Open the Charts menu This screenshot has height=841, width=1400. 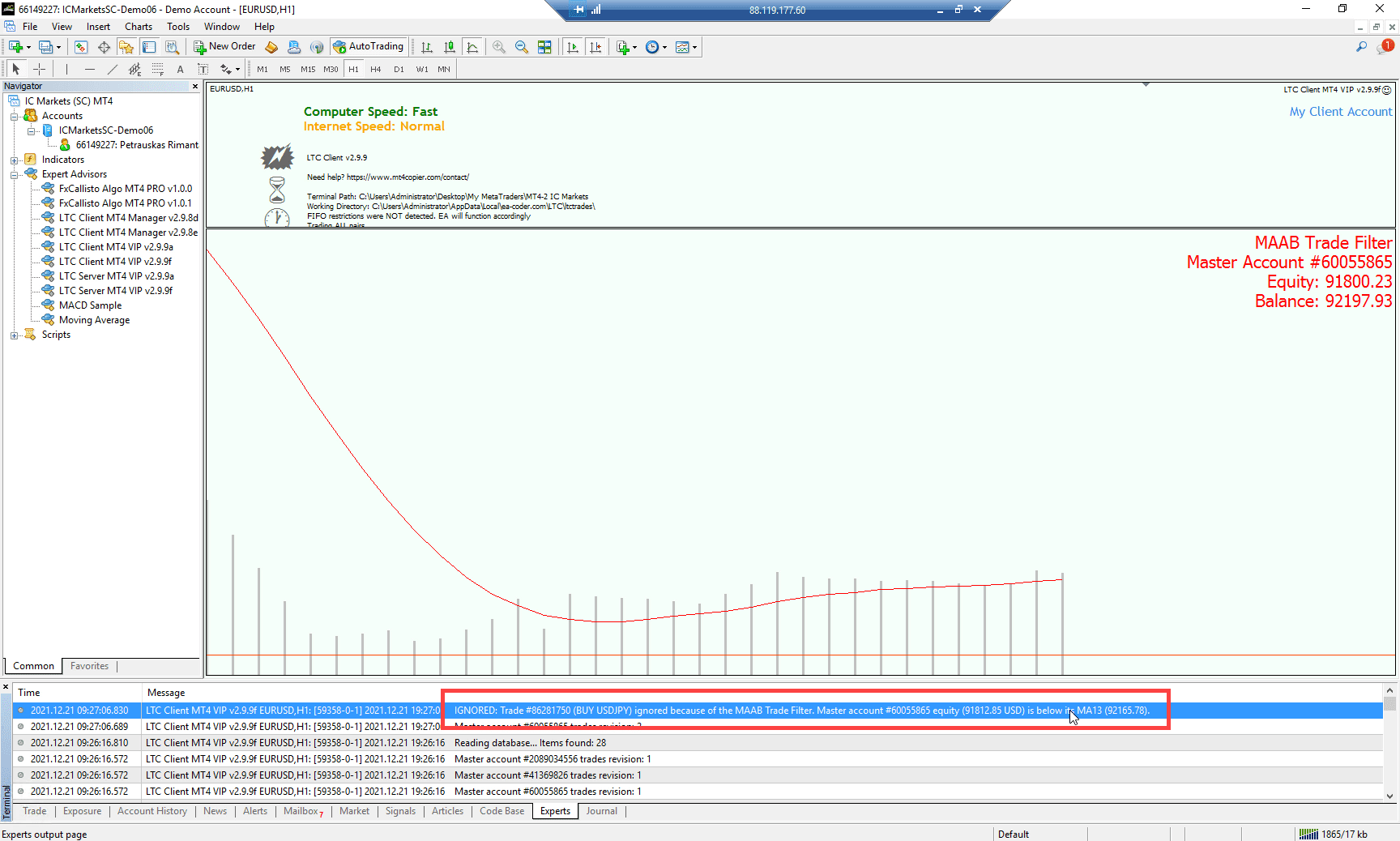(139, 27)
